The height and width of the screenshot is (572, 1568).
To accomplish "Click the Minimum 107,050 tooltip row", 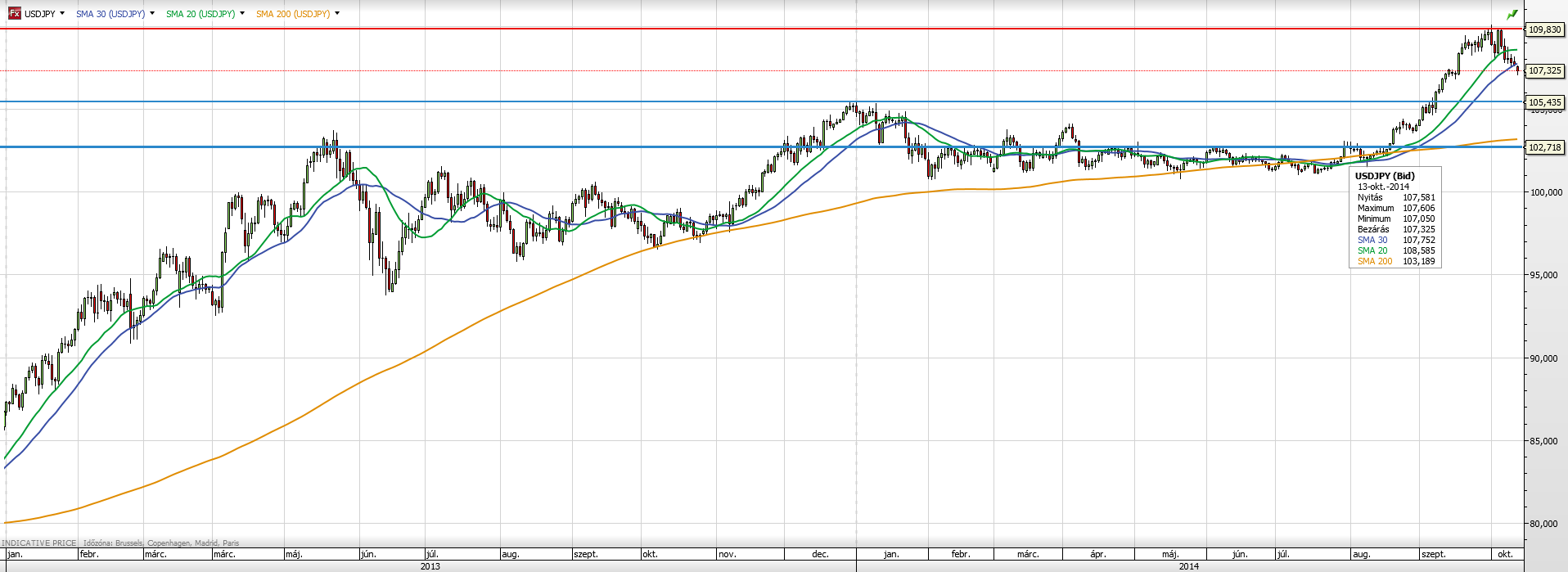I will (1396, 218).
